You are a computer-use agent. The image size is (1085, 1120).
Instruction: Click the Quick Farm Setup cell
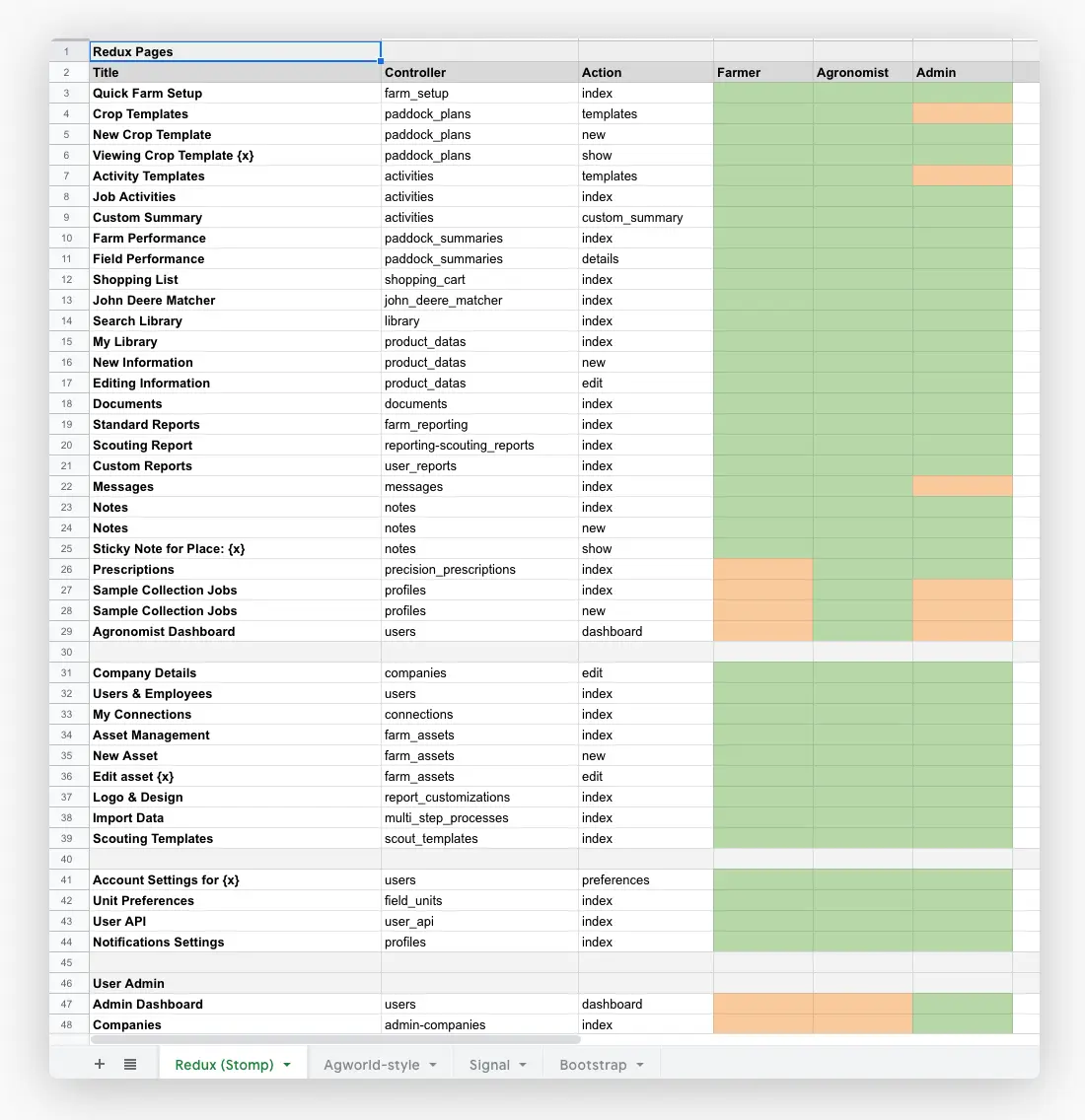236,93
